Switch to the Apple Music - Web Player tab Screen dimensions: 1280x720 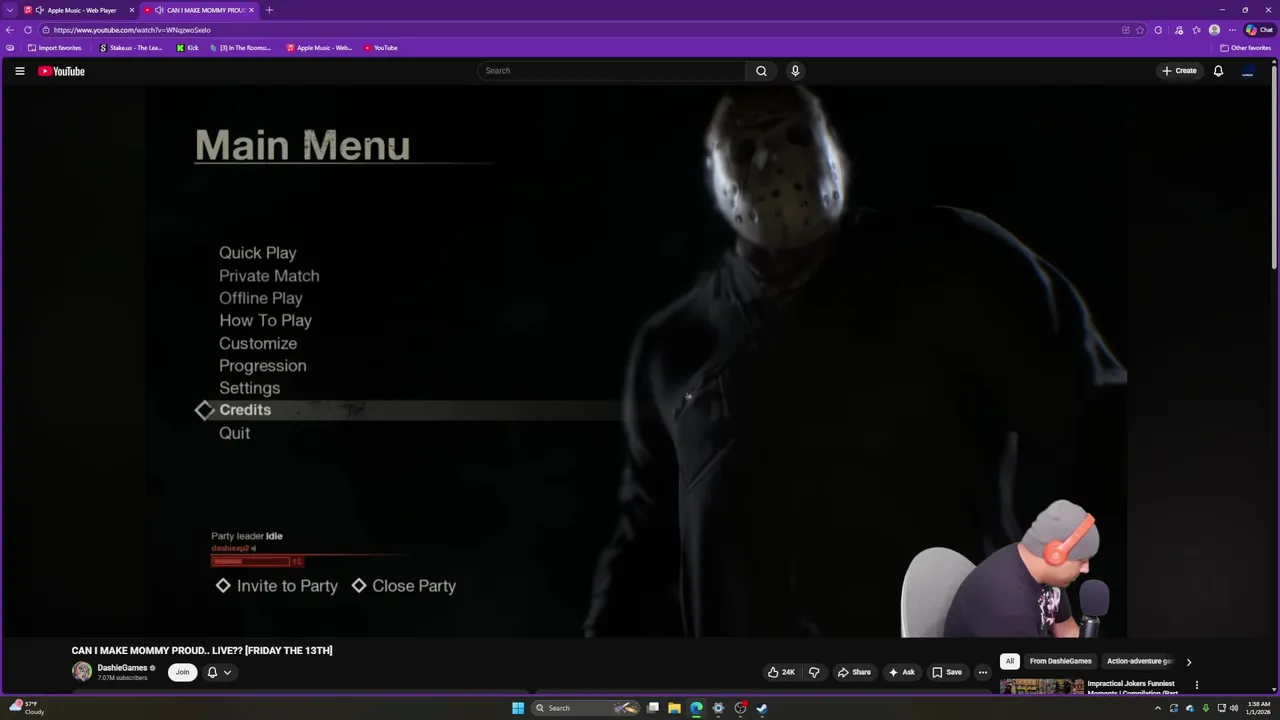(80, 10)
